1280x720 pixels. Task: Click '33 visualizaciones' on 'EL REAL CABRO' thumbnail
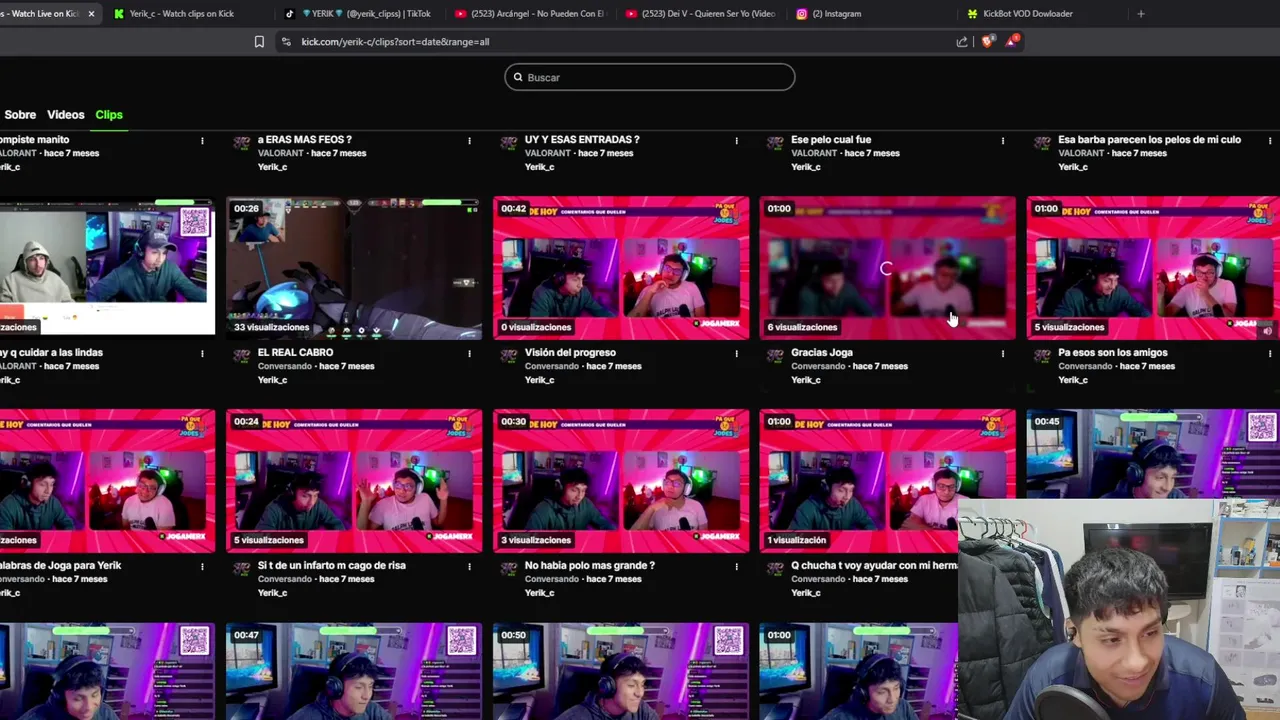pyautogui.click(x=272, y=327)
